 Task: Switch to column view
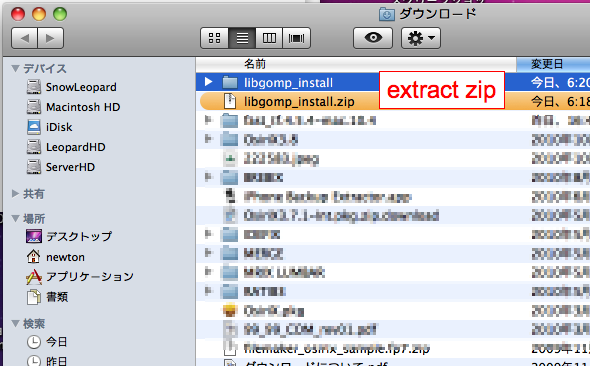269,38
